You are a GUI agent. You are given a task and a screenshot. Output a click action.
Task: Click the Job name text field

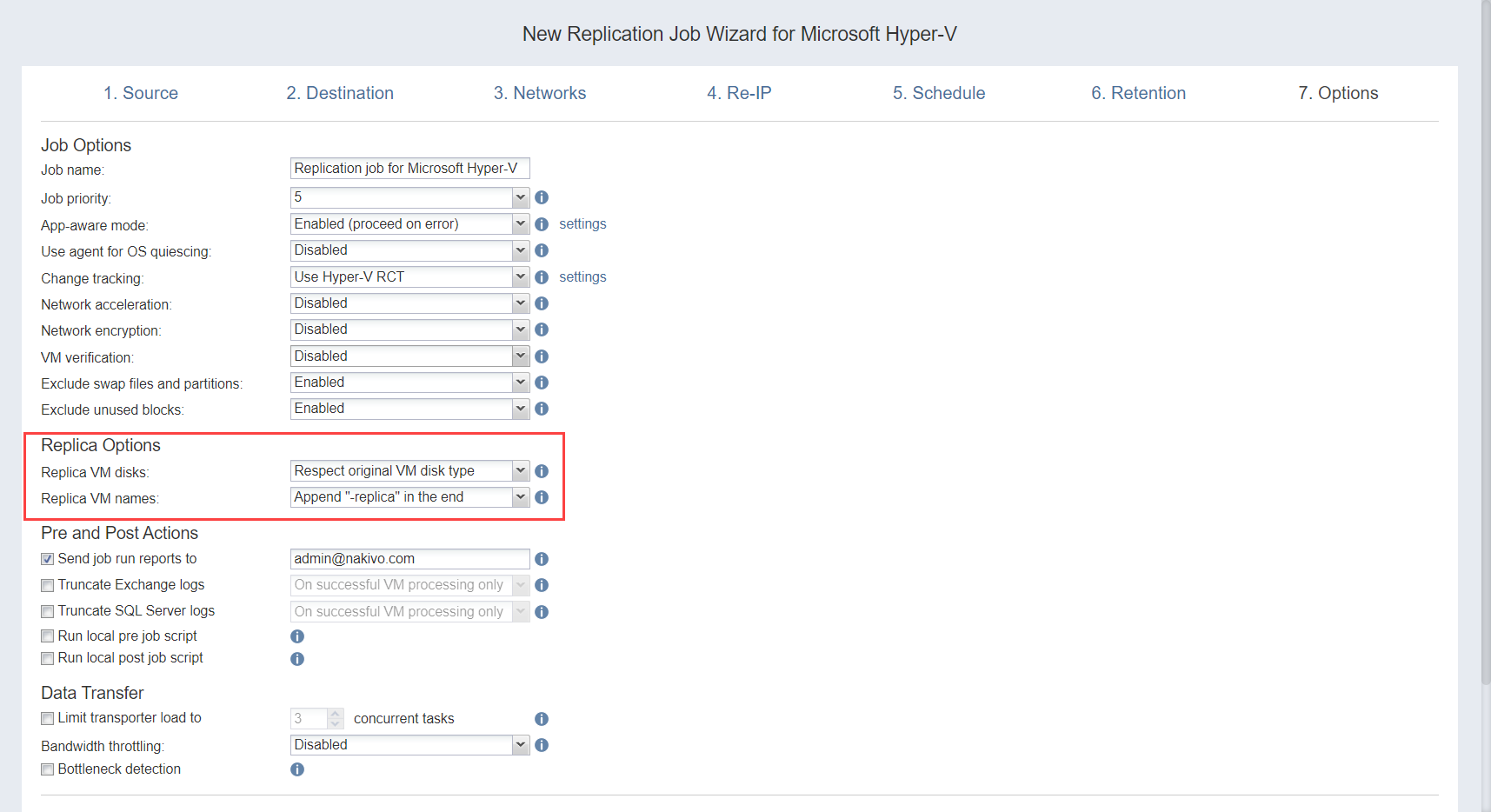[409, 169]
